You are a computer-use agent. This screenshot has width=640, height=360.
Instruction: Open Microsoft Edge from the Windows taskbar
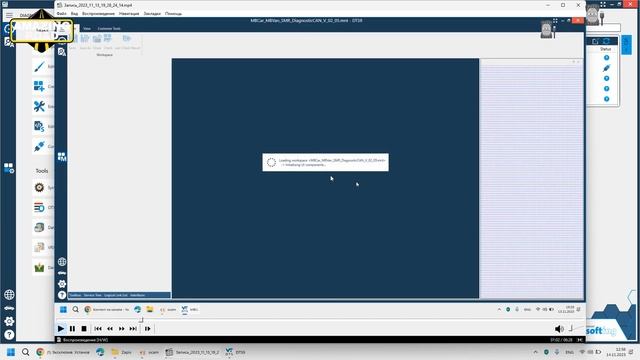click(100, 352)
